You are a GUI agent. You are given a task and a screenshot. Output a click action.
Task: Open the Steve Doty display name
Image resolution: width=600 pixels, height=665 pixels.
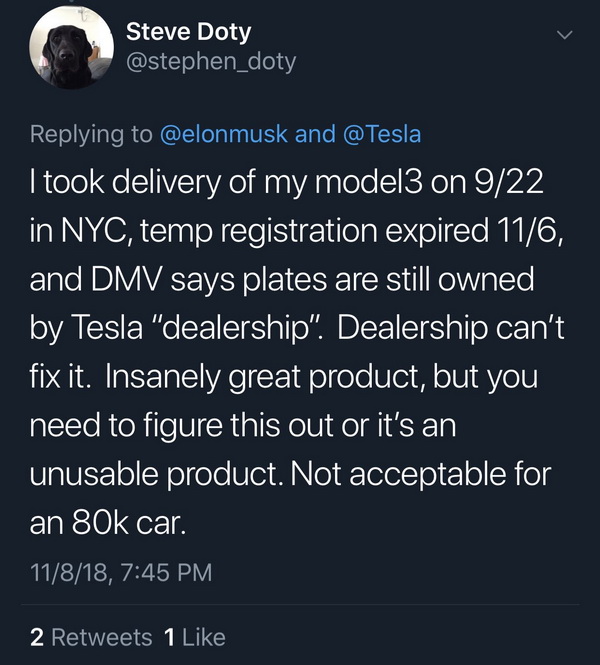(x=188, y=32)
